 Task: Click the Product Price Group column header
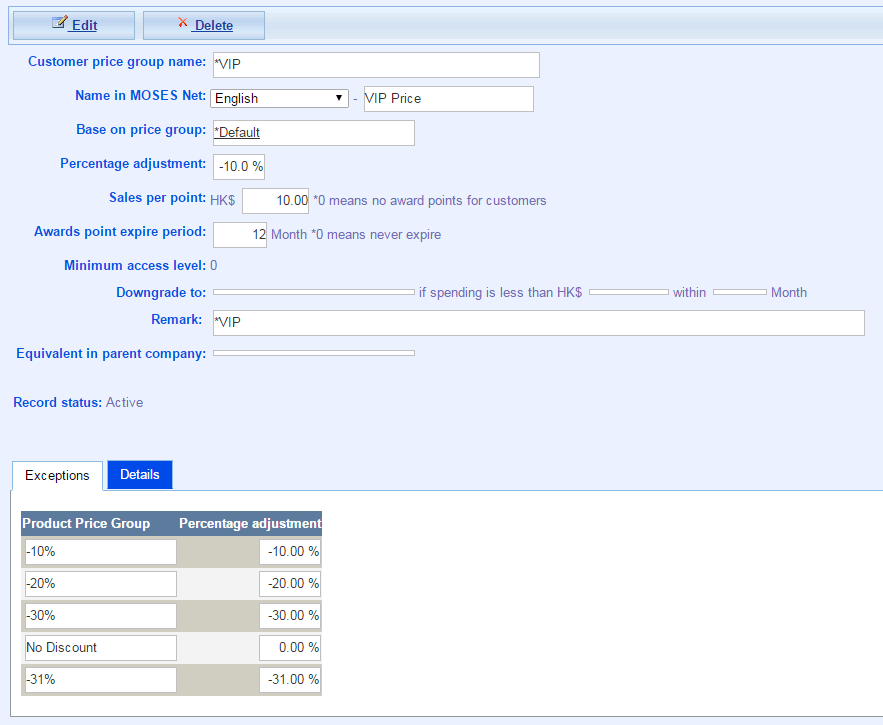[x=86, y=523]
